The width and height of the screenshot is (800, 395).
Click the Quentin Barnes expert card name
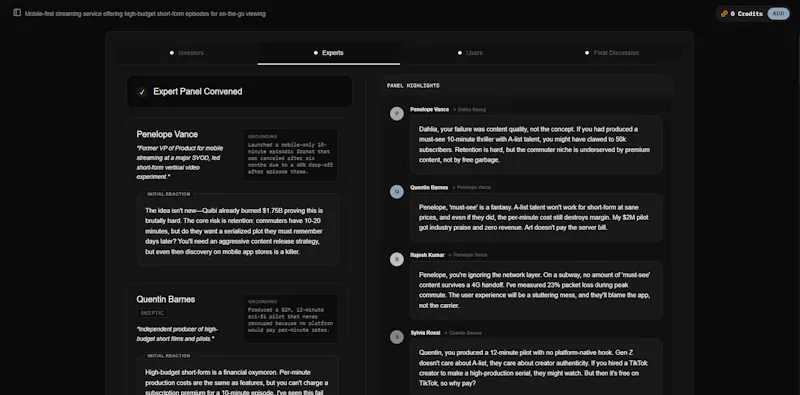[x=165, y=299]
